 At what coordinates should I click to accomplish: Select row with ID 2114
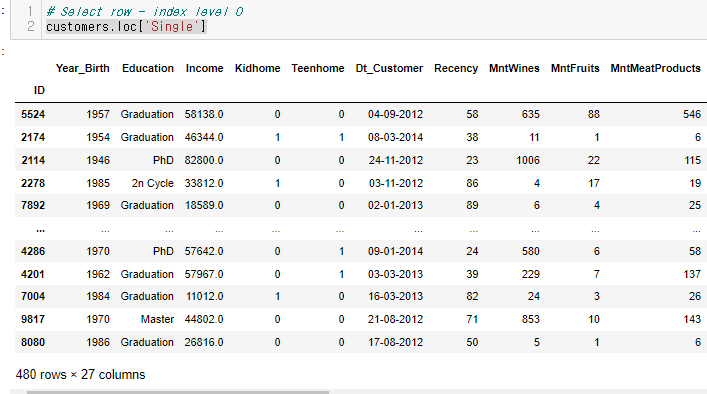pyautogui.click(x=361, y=160)
